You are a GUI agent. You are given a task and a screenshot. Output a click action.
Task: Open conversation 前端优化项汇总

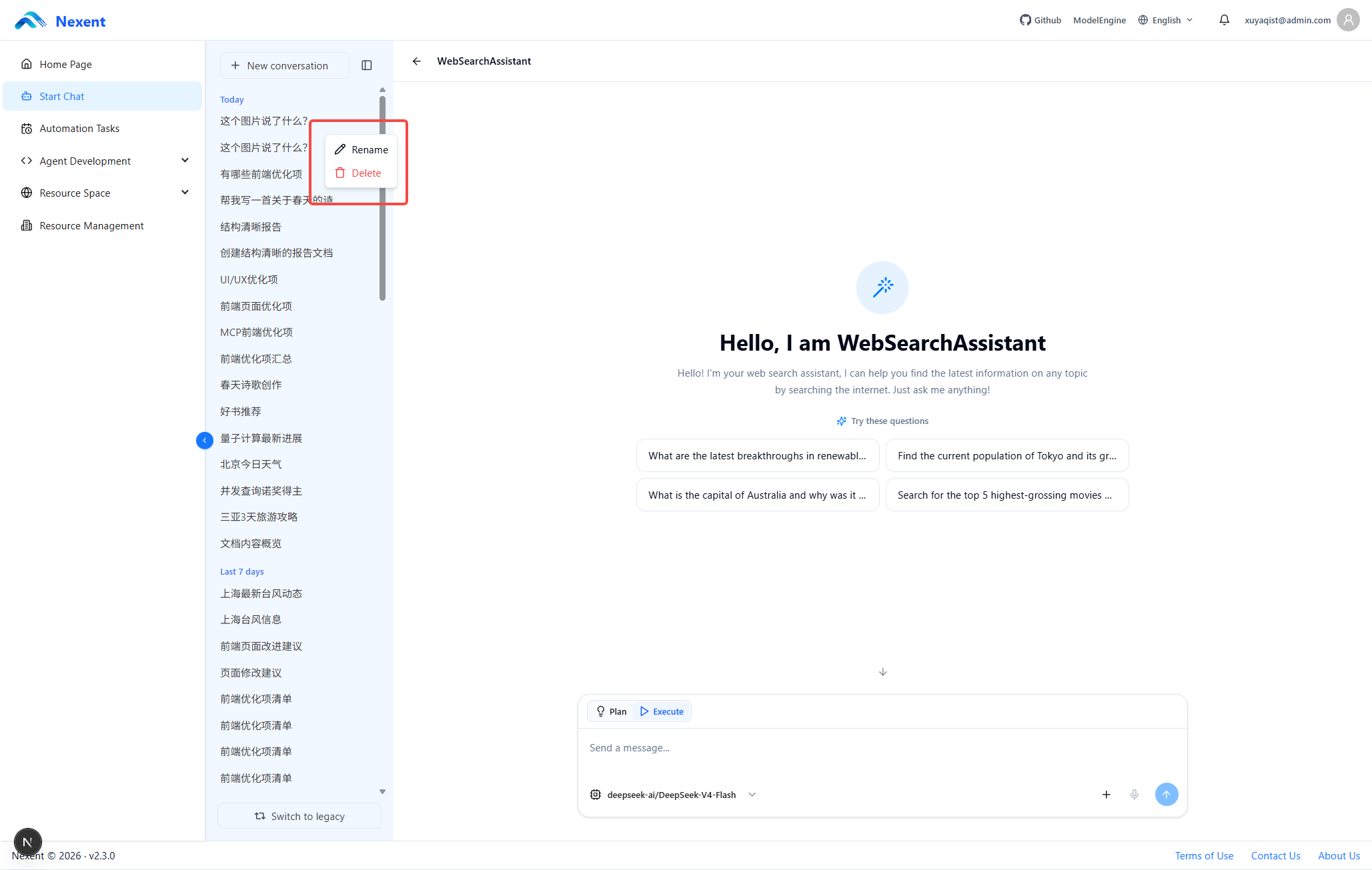[x=256, y=359]
